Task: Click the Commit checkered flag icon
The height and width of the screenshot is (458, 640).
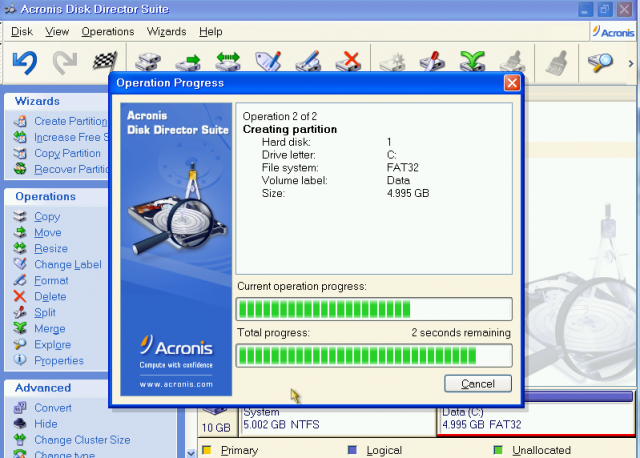Action: [105, 61]
